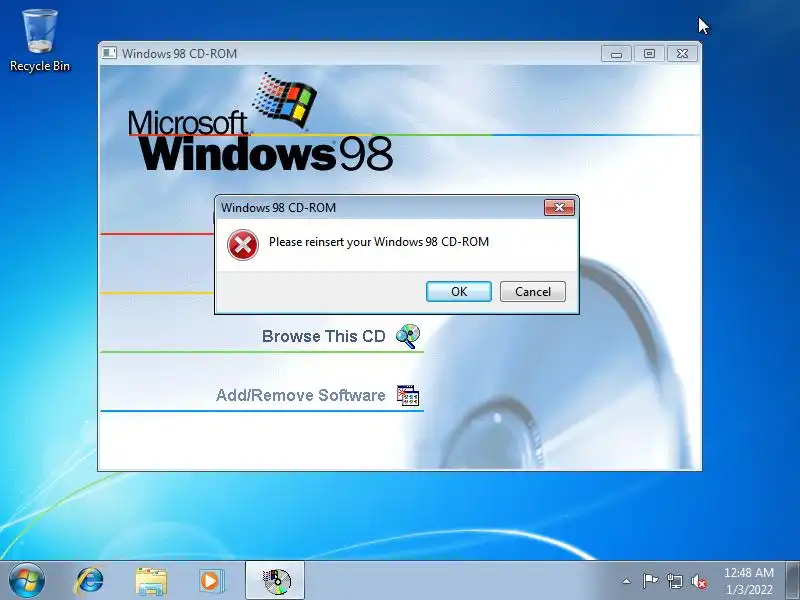The height and width of the screenshot is (600, 800).
Task: Open Windows Explorer folder in taskbar
Action: [x=151, y=581]
